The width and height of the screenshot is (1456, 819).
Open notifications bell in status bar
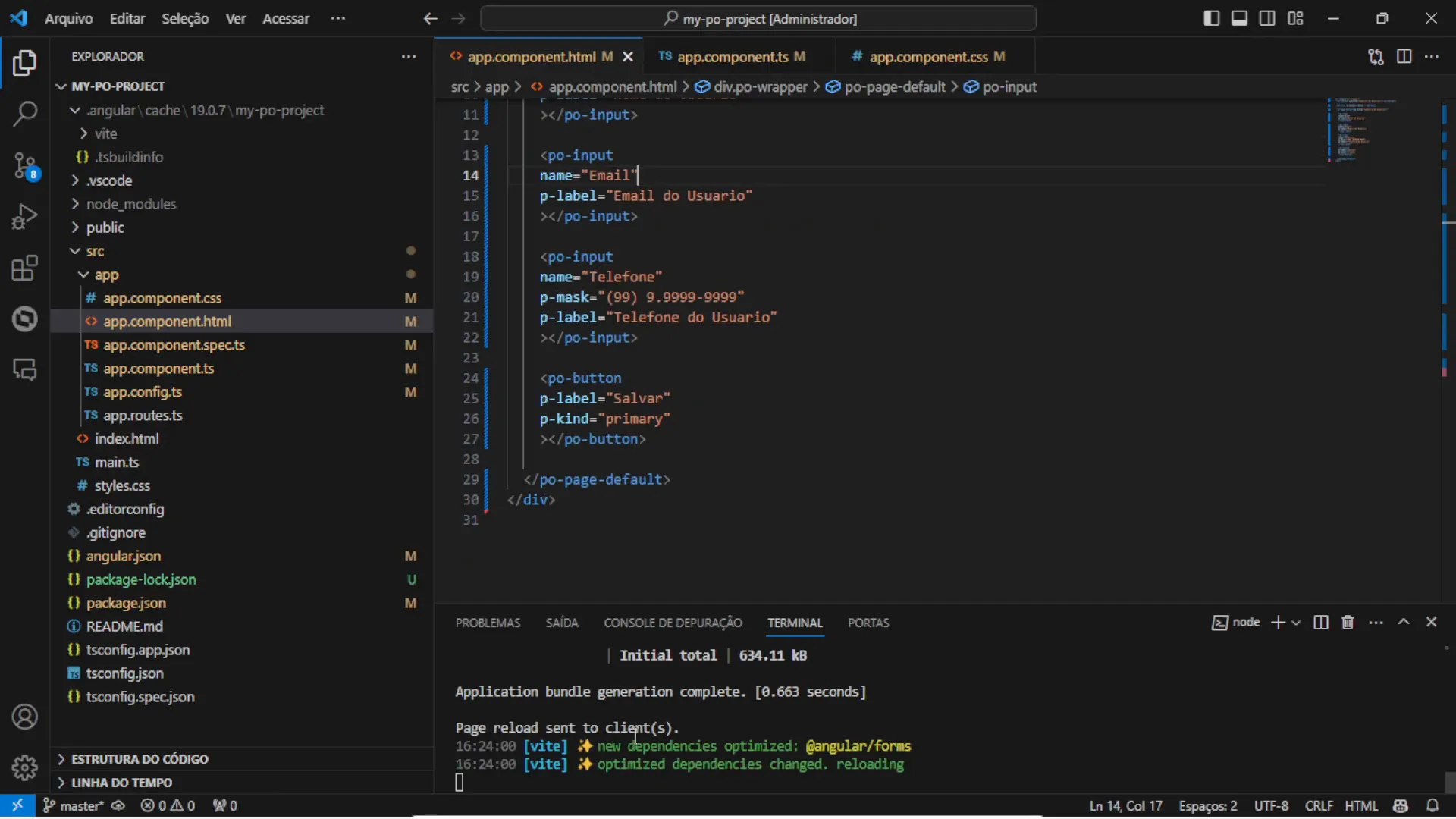pos(1432,805)
